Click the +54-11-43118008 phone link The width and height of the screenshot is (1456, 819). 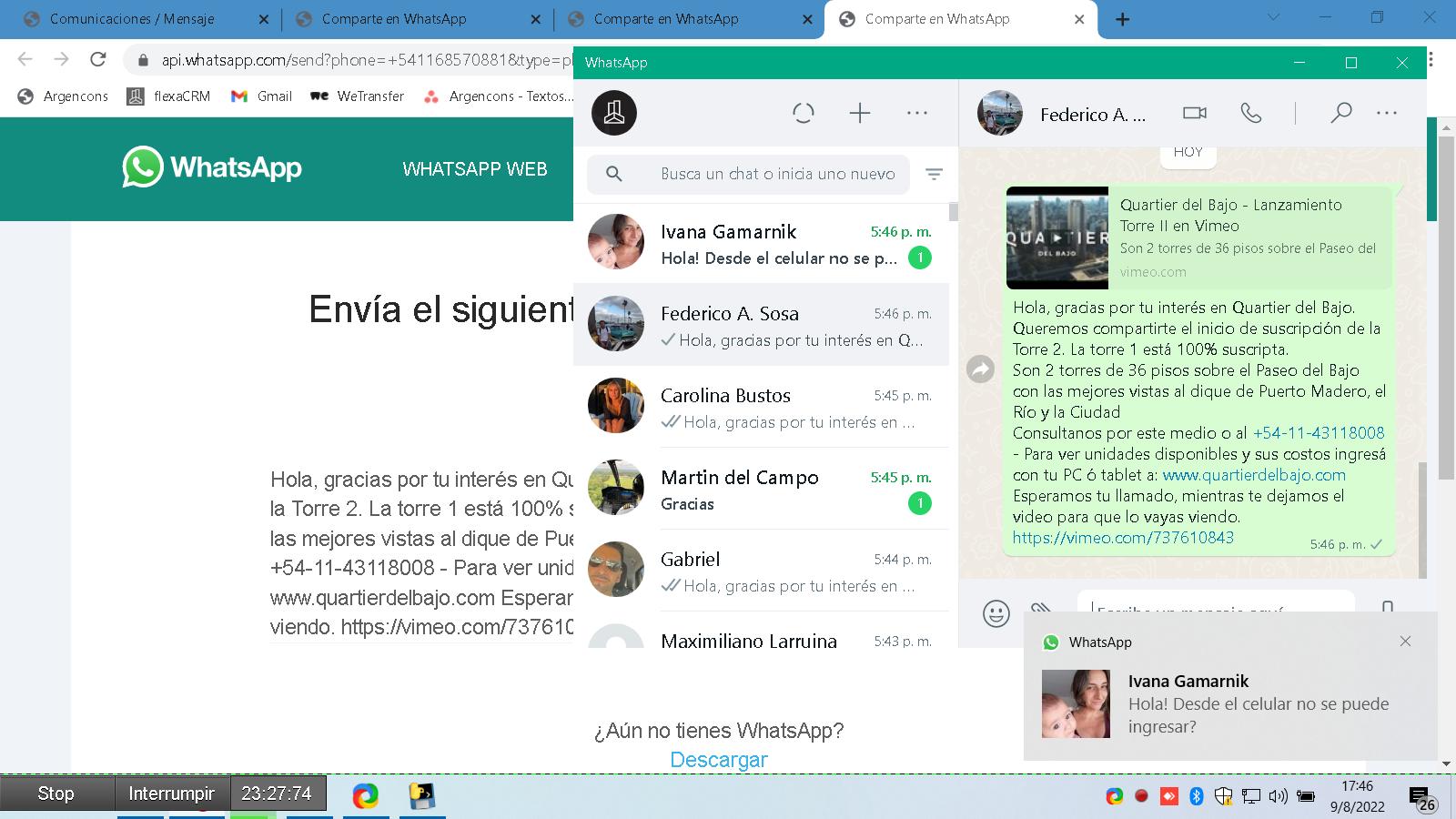tap(1319, 433)
